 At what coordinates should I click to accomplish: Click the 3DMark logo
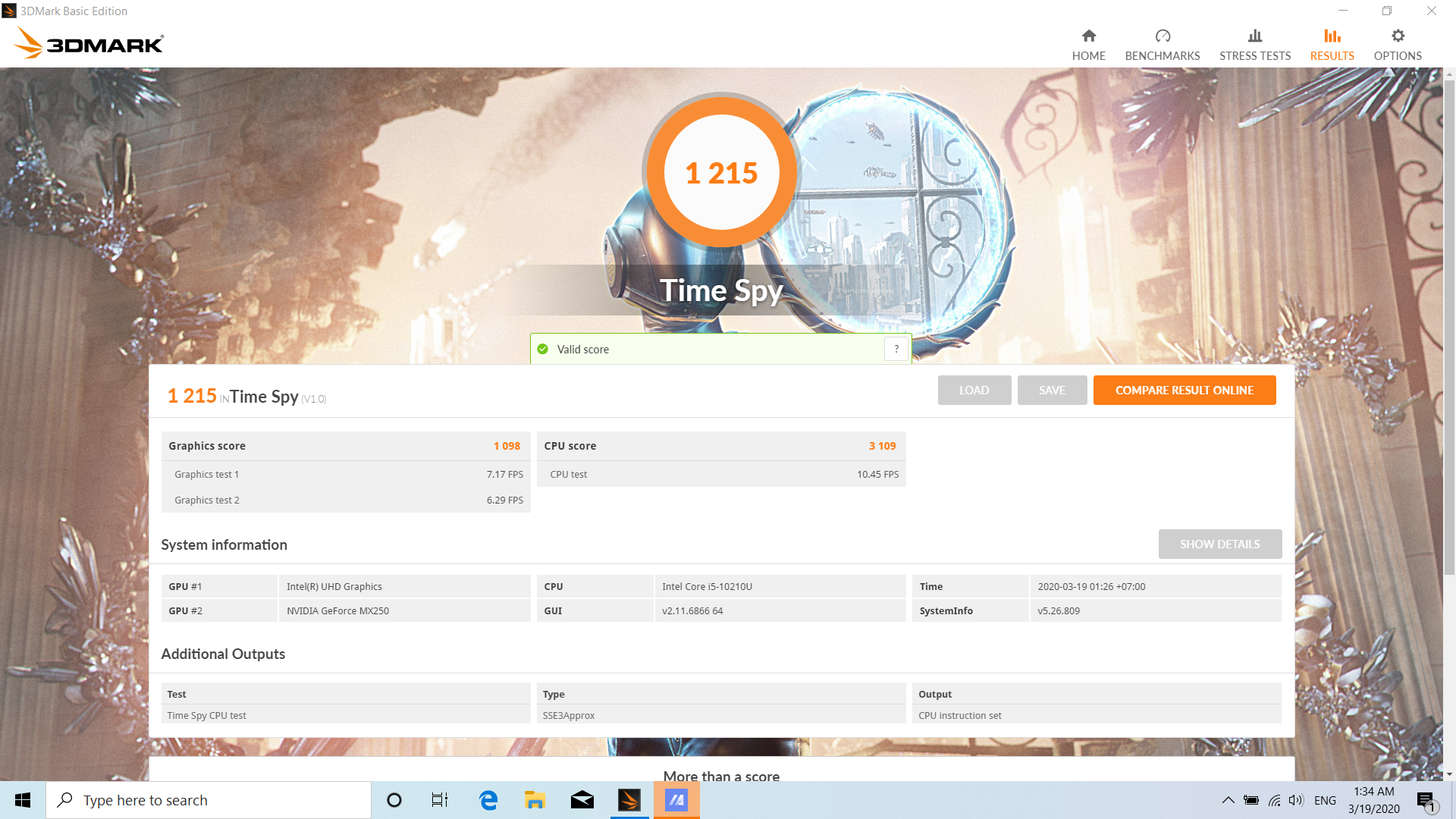tap(89, 43)
